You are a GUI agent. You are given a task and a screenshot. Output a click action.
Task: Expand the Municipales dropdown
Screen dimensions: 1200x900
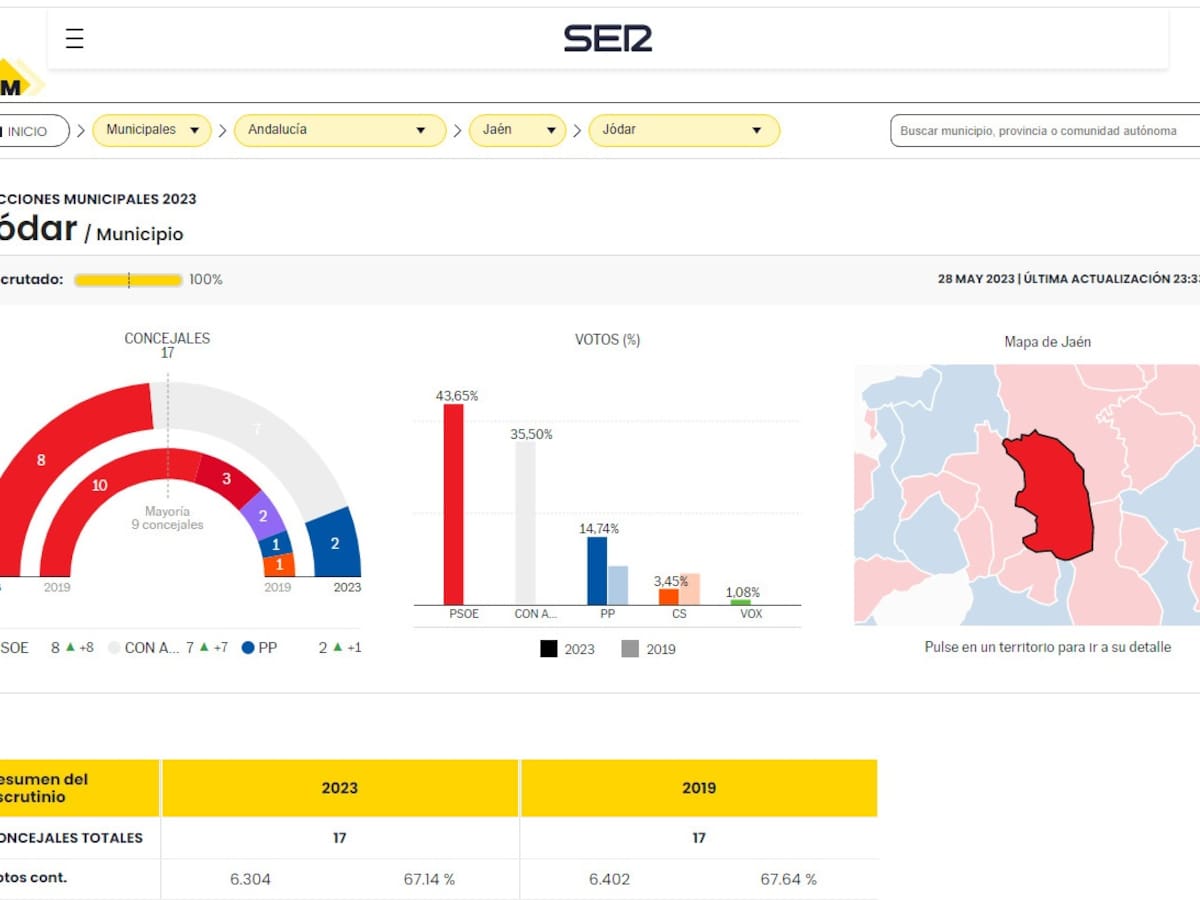tap(152, 130)
